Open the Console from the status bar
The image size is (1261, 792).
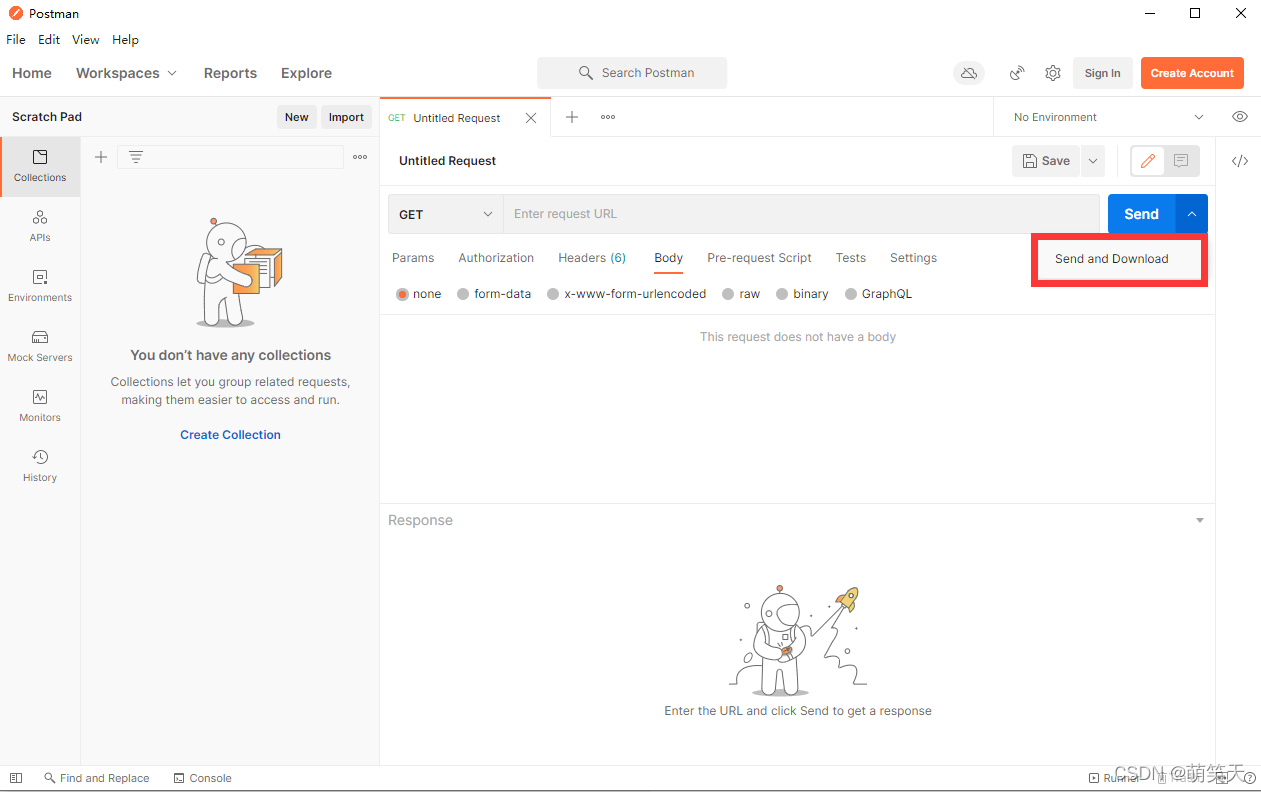coord(203,778)
